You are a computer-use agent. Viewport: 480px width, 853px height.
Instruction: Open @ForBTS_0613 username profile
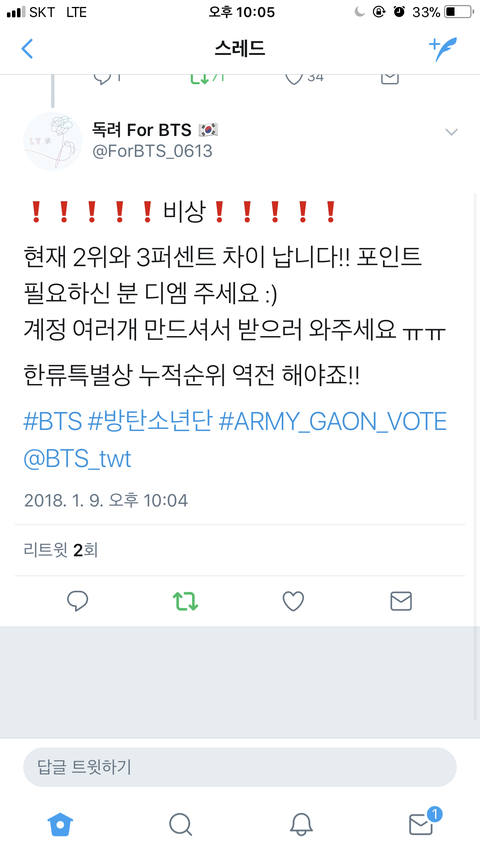[152, 151]
